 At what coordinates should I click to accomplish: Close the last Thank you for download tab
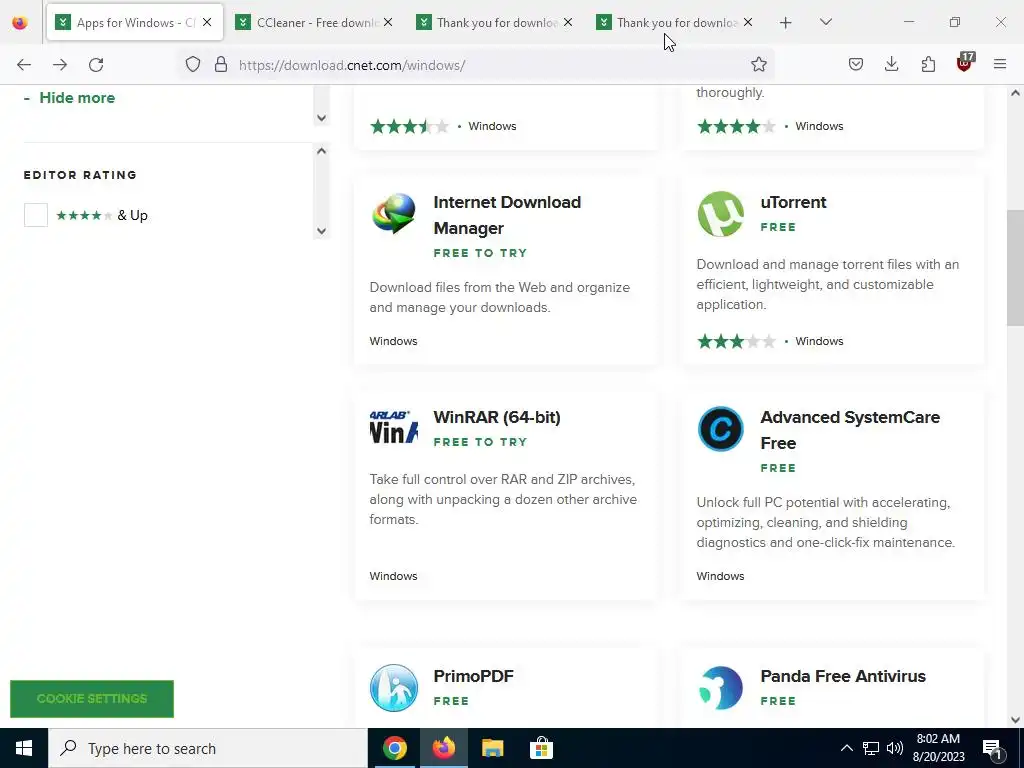(748, 22)
